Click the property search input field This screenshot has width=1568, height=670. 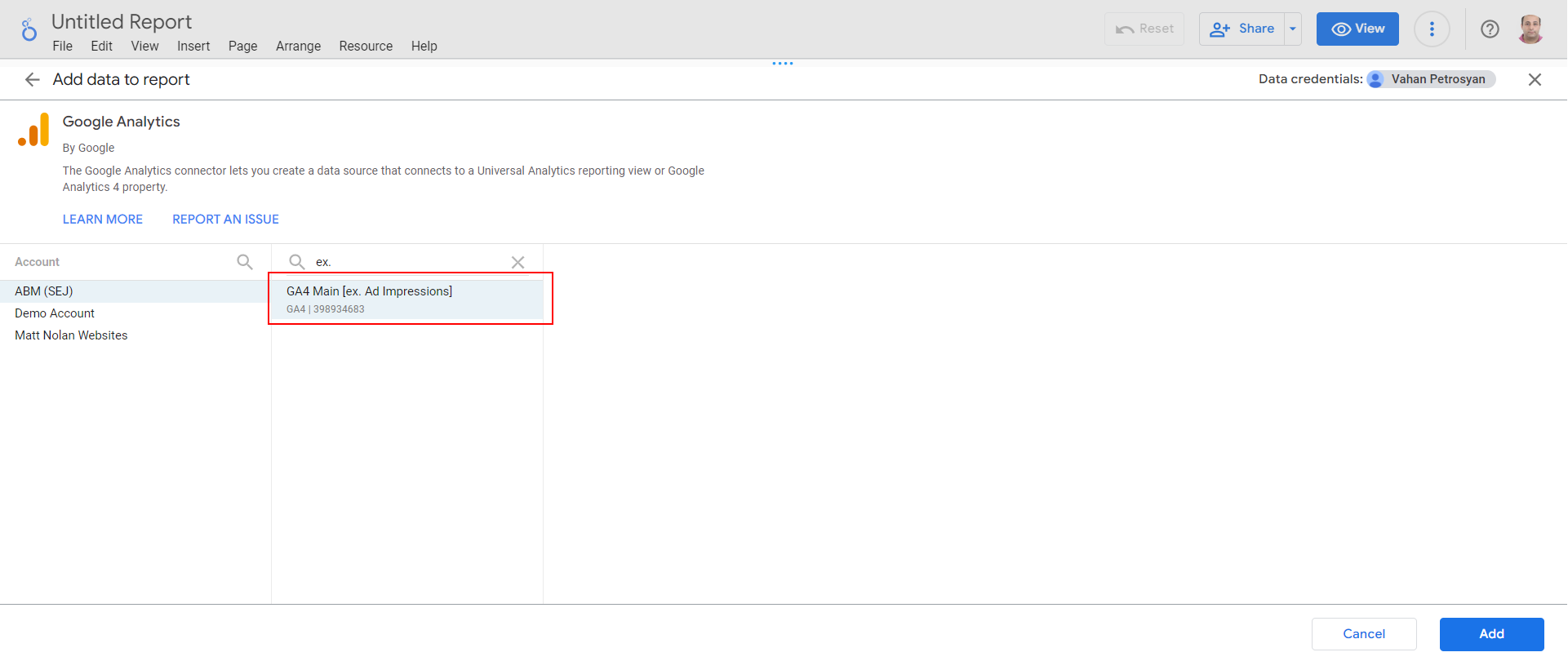click(x=408, y=262)
